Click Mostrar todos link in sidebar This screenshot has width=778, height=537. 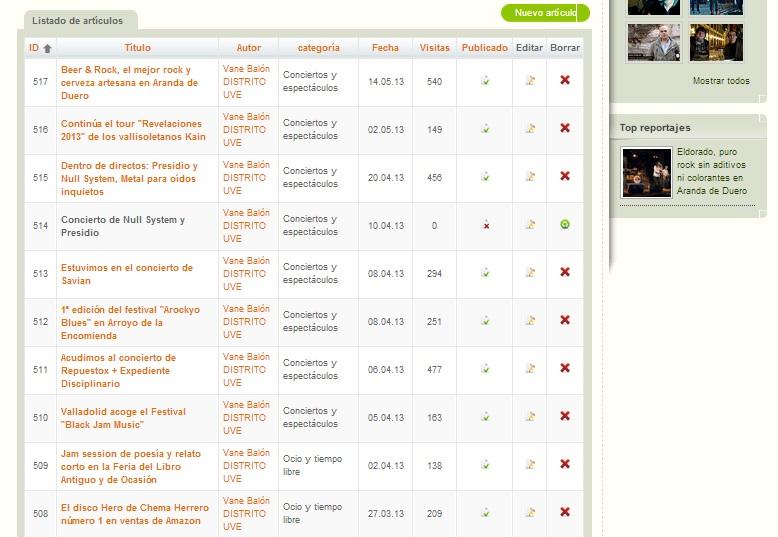[721, 81]
